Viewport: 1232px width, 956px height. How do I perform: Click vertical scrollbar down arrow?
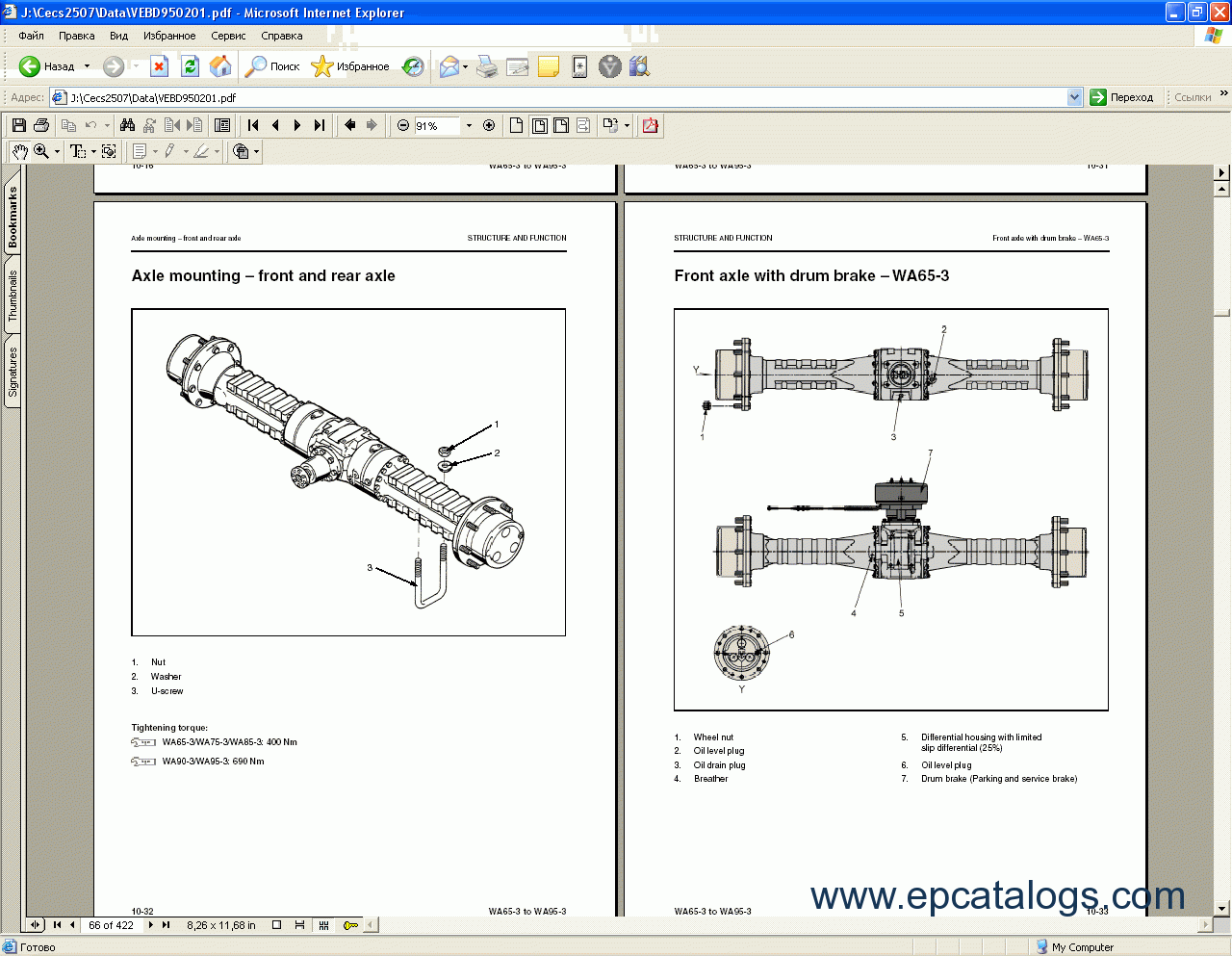(1222, 908)
